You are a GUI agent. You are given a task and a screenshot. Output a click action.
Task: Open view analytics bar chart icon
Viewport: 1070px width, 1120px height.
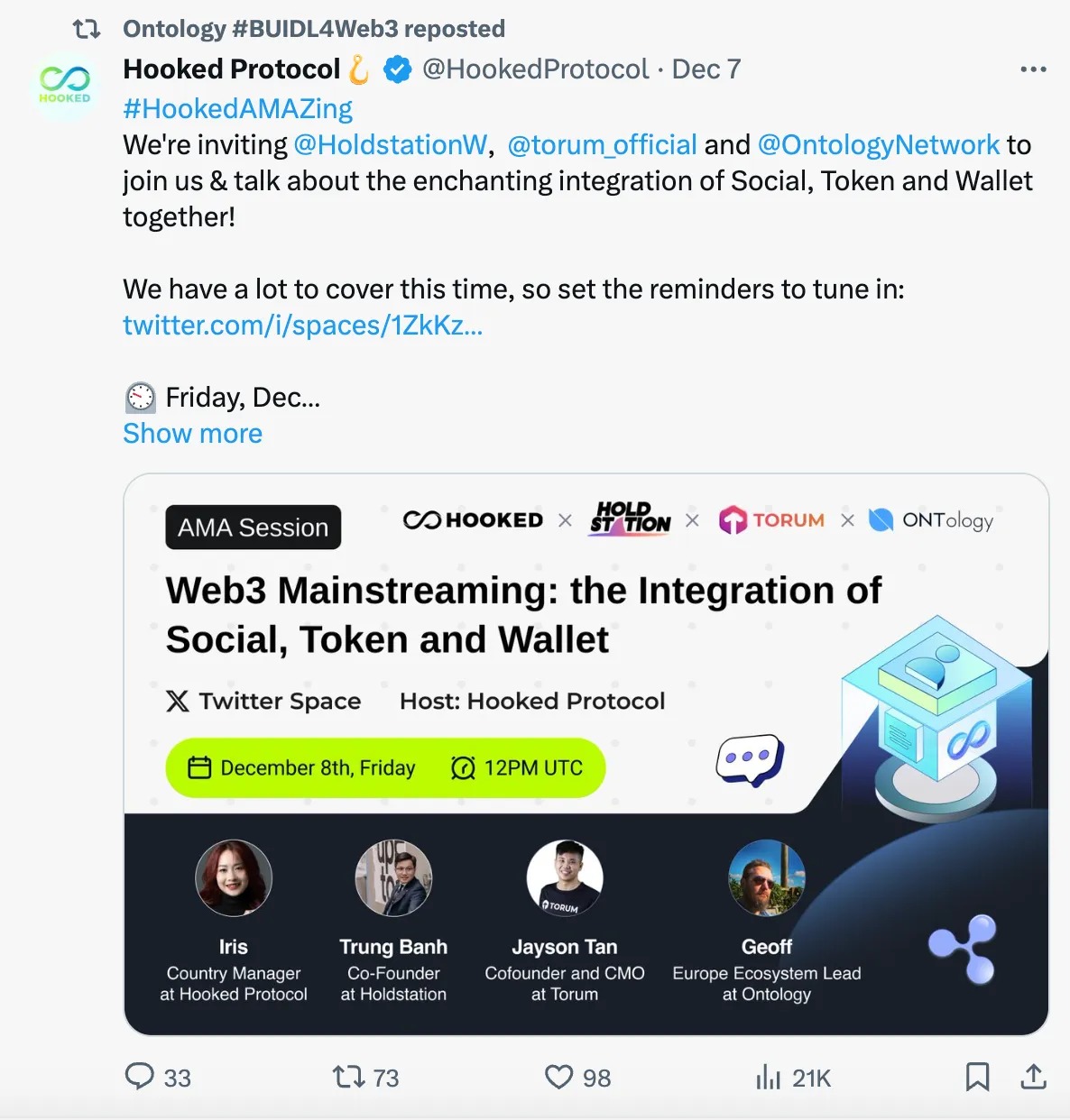click(x=769, y=1077)
